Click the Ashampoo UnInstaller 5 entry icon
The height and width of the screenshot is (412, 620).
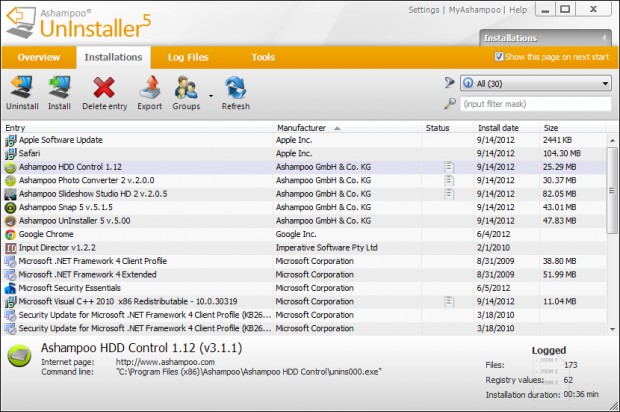[10, 221]
